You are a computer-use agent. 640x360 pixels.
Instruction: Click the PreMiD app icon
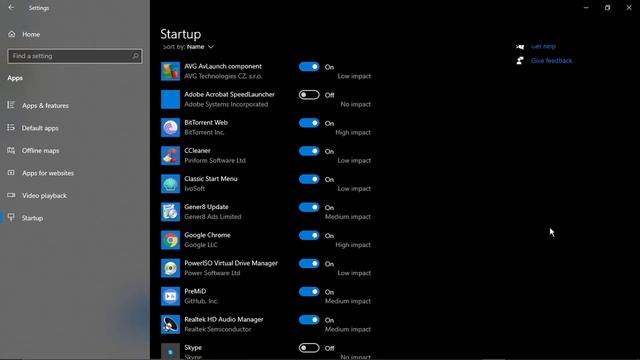tap(170, 296)
